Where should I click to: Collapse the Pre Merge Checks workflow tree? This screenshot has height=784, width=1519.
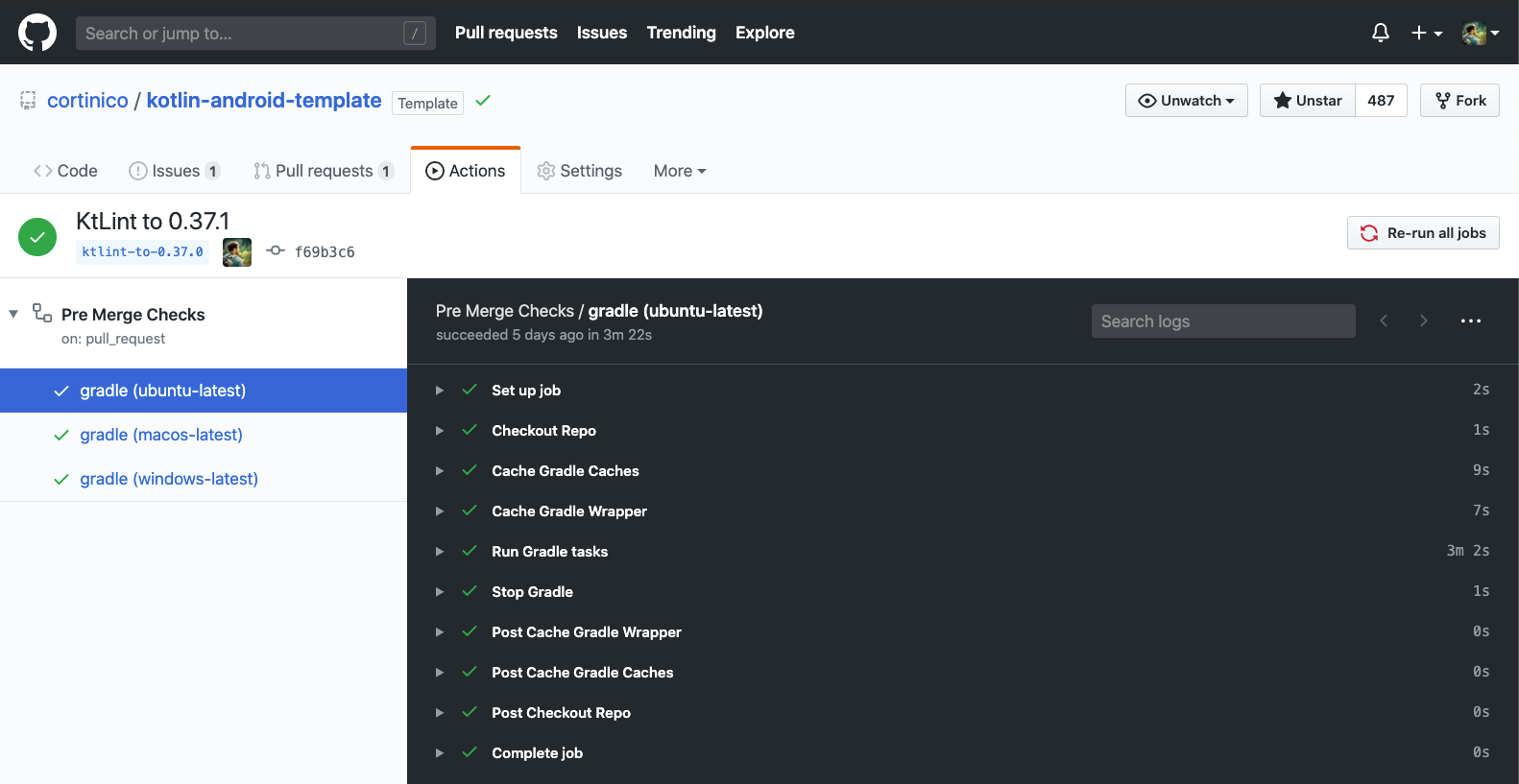13,314
